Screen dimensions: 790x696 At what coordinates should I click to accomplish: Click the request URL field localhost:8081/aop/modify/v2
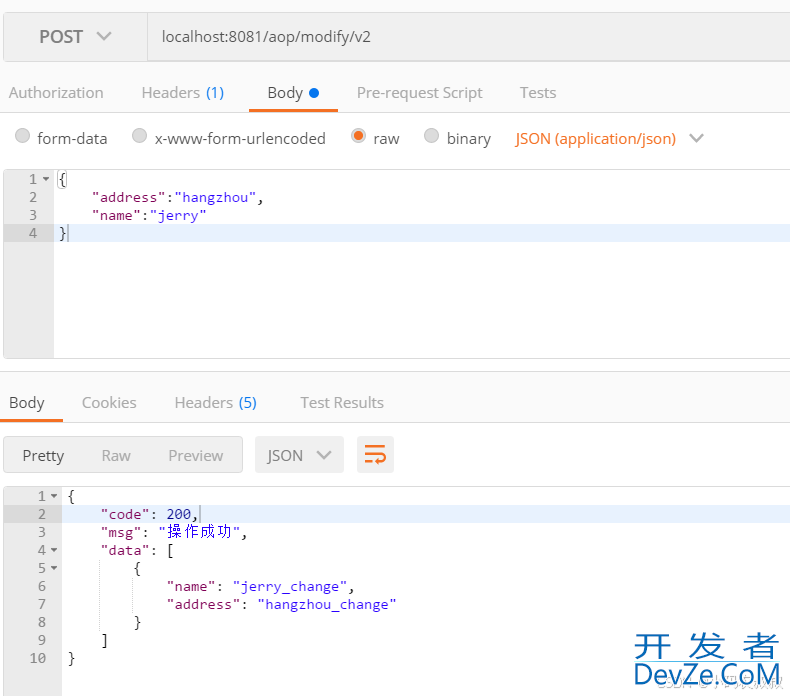[469, 37]
